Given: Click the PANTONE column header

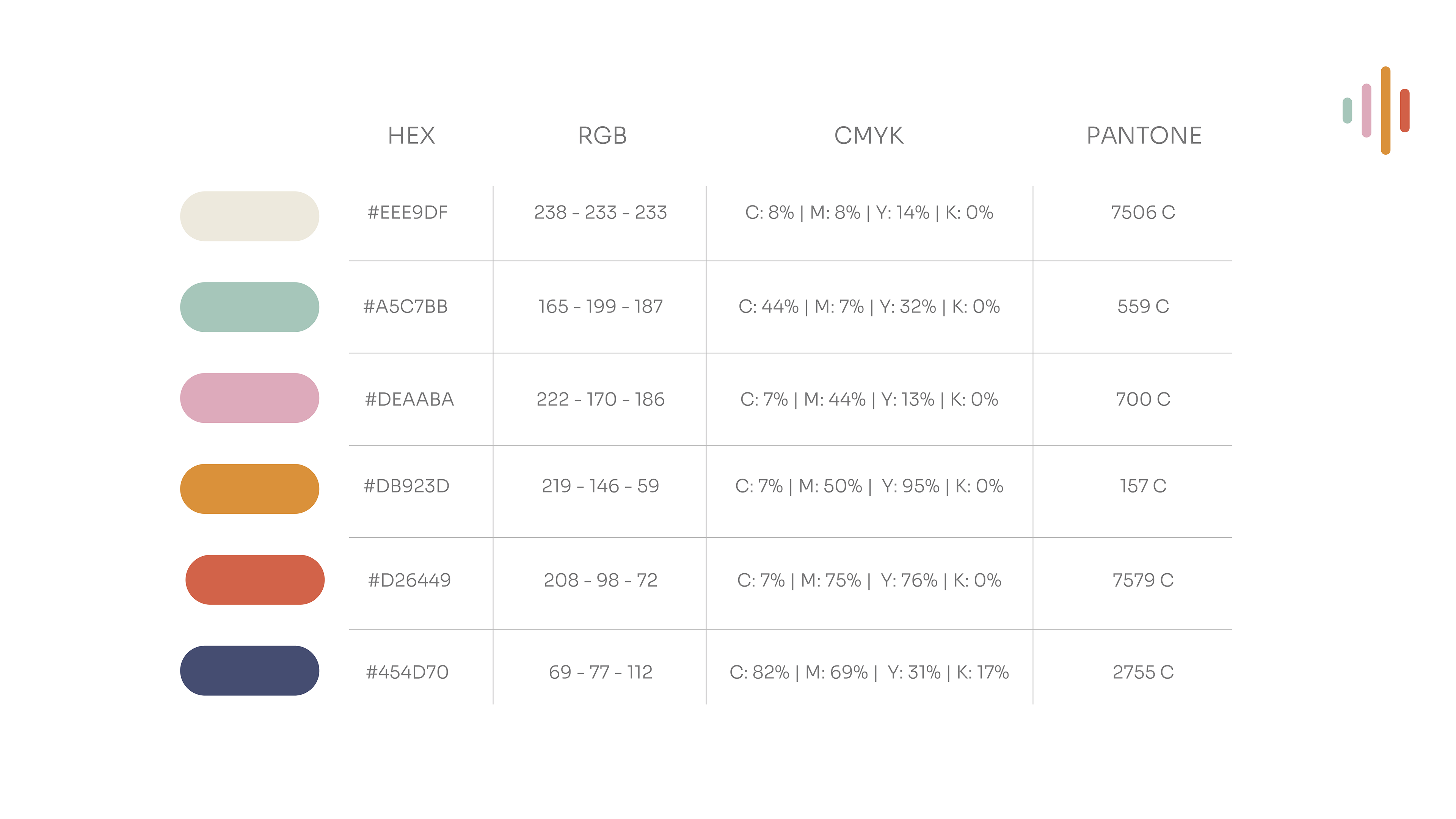Looking at the screenshot, I should 1144,136.
